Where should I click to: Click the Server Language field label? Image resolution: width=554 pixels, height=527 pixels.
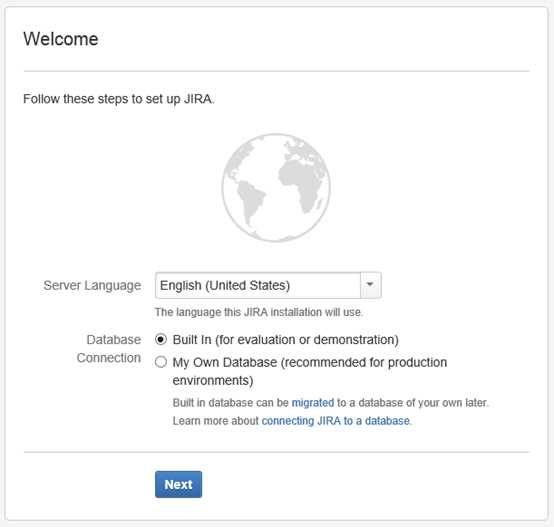[x=92, y=285]
